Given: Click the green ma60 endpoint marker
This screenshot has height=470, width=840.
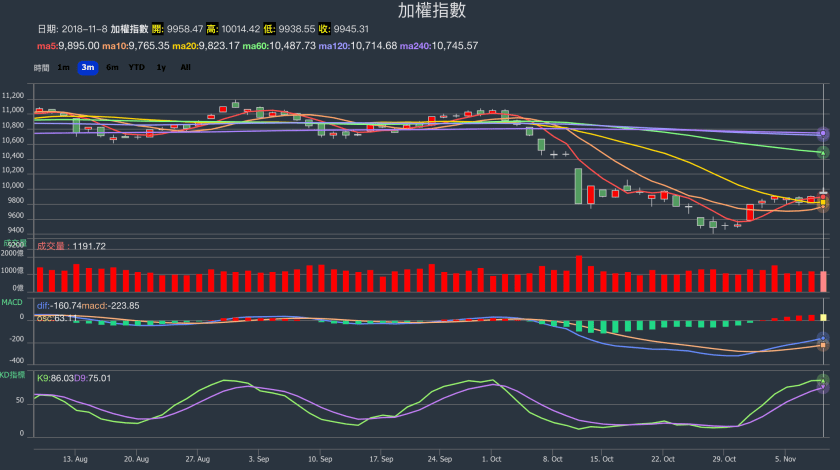Looking at the screenshot, I should (x=823, y=152).
